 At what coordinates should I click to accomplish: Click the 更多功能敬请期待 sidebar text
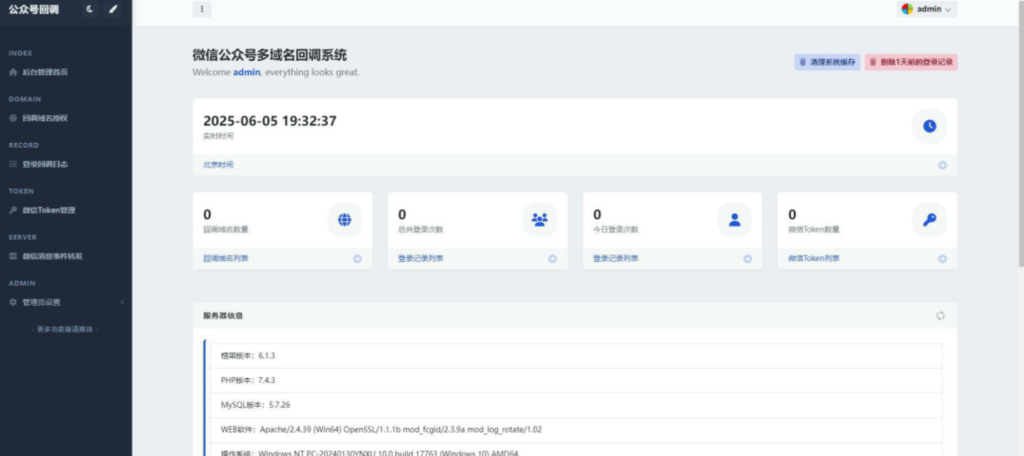(65, 329)
